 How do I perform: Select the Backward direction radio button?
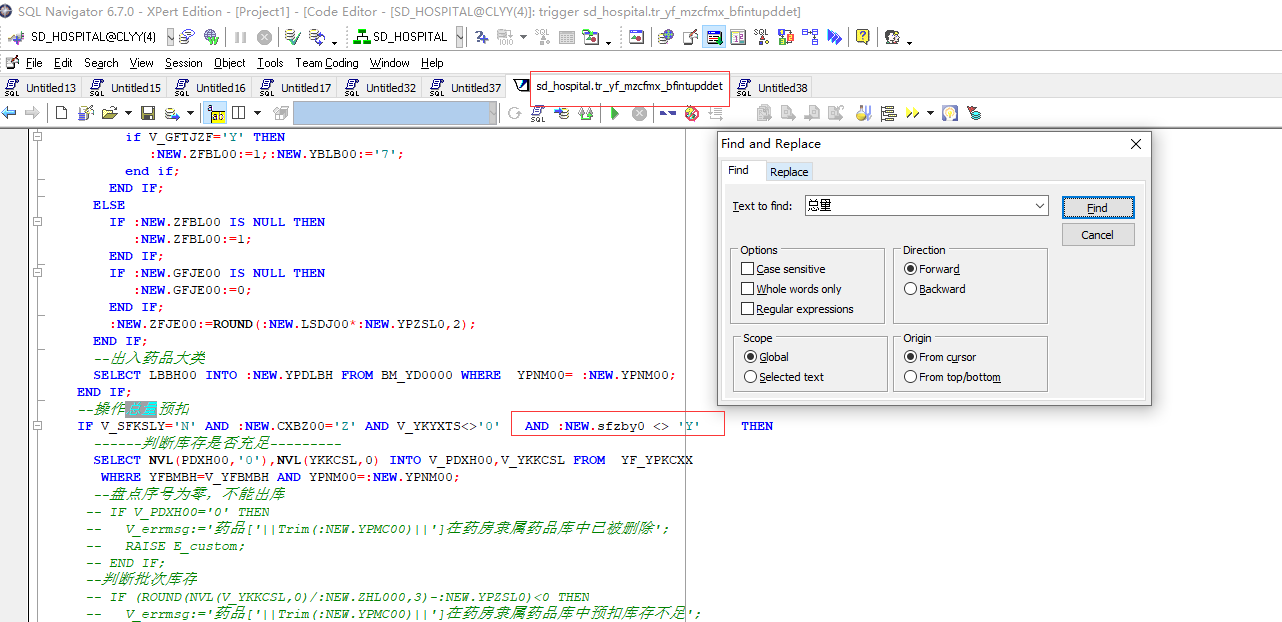(910, 289)
